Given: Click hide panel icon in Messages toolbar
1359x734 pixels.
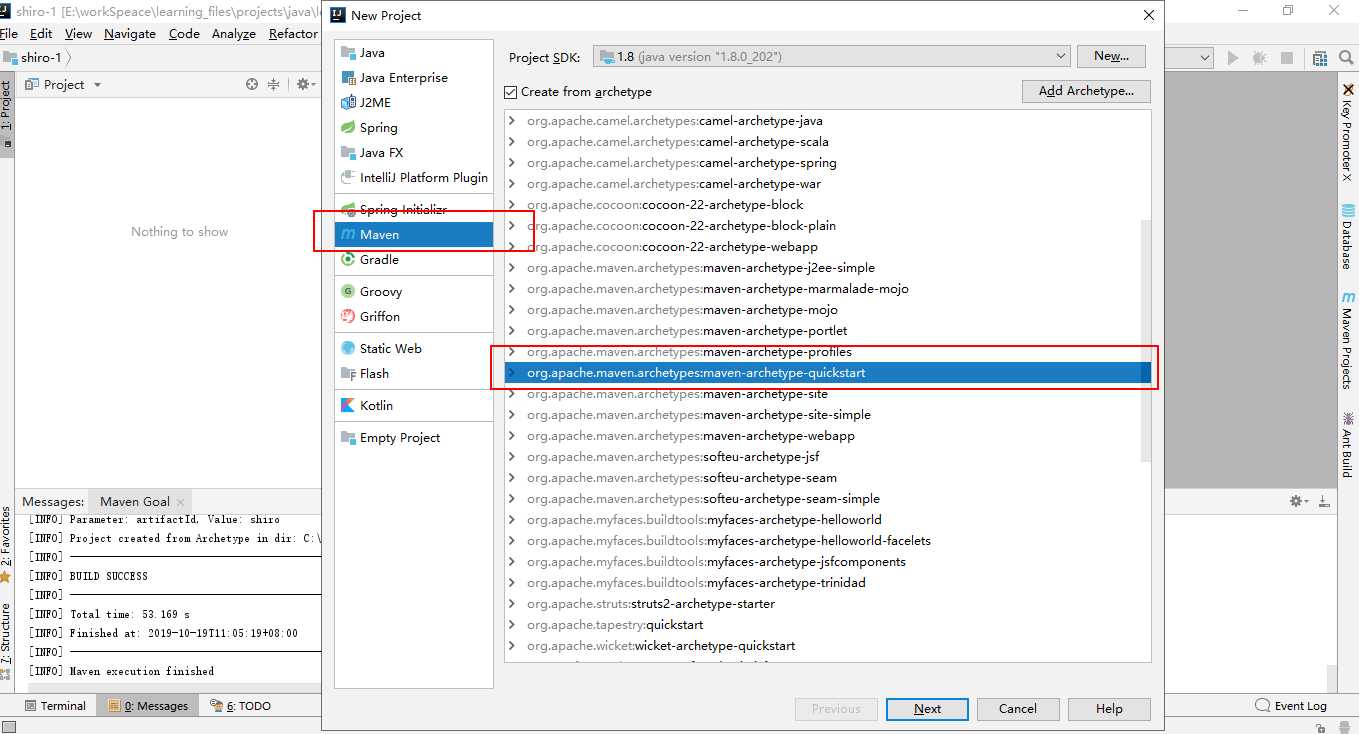Looking at the screenshot, I should pyautogui.click(x=1323, y=501).
